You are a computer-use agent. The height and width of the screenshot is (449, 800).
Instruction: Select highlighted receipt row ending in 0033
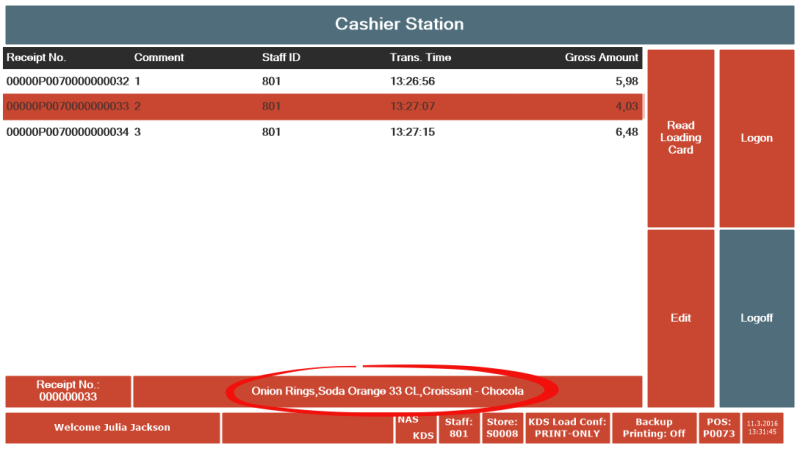coord(322,107)
